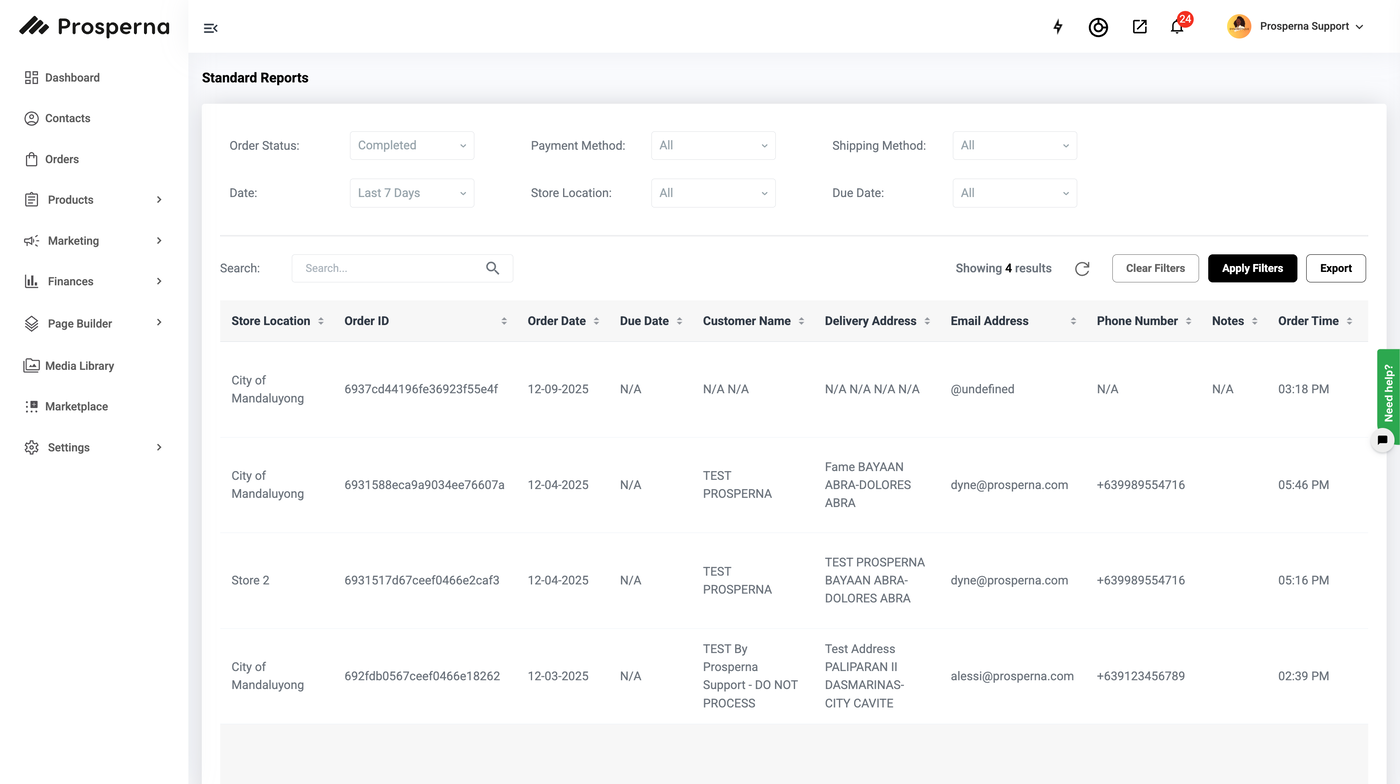Click the Clear Filters button
The height and width of the screenshot is (784, 1400).
[1155, 268]
